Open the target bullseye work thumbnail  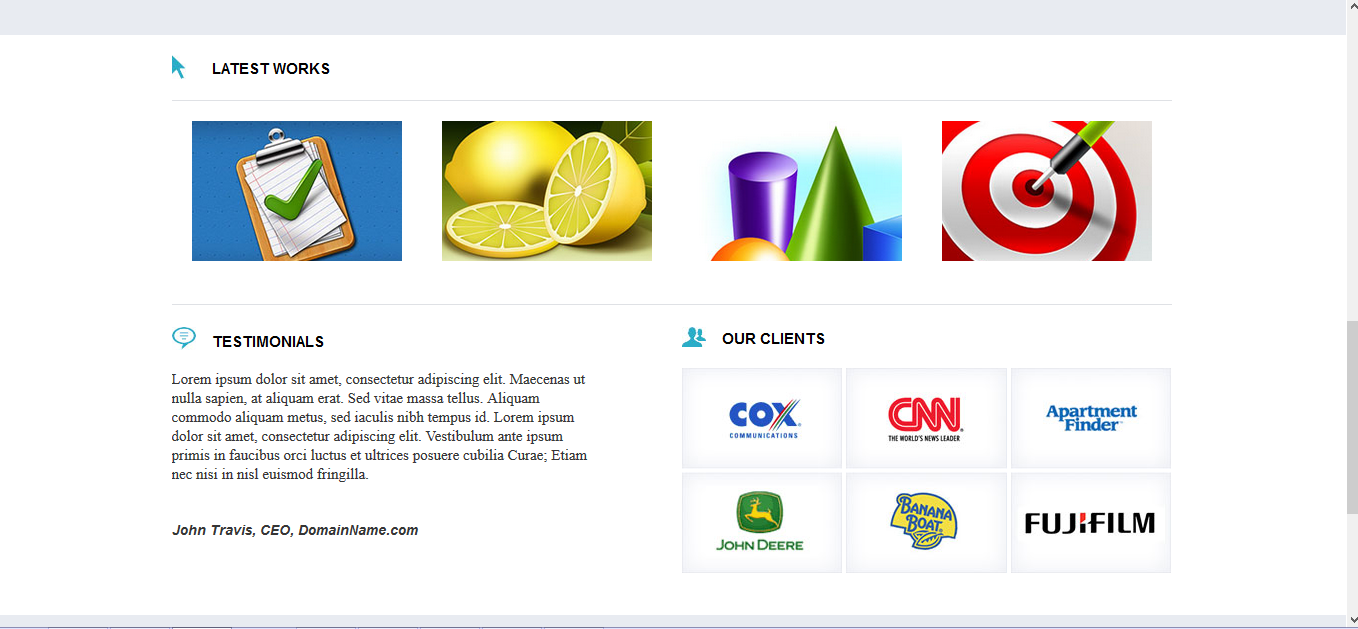(x=1047, y=191)
